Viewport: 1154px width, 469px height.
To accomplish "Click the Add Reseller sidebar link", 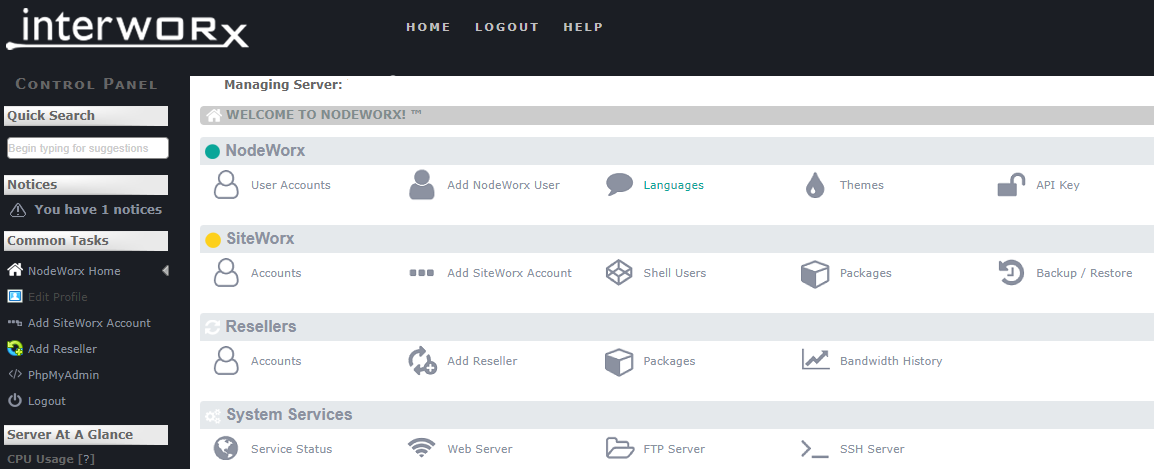I will (x=62, y=349).
